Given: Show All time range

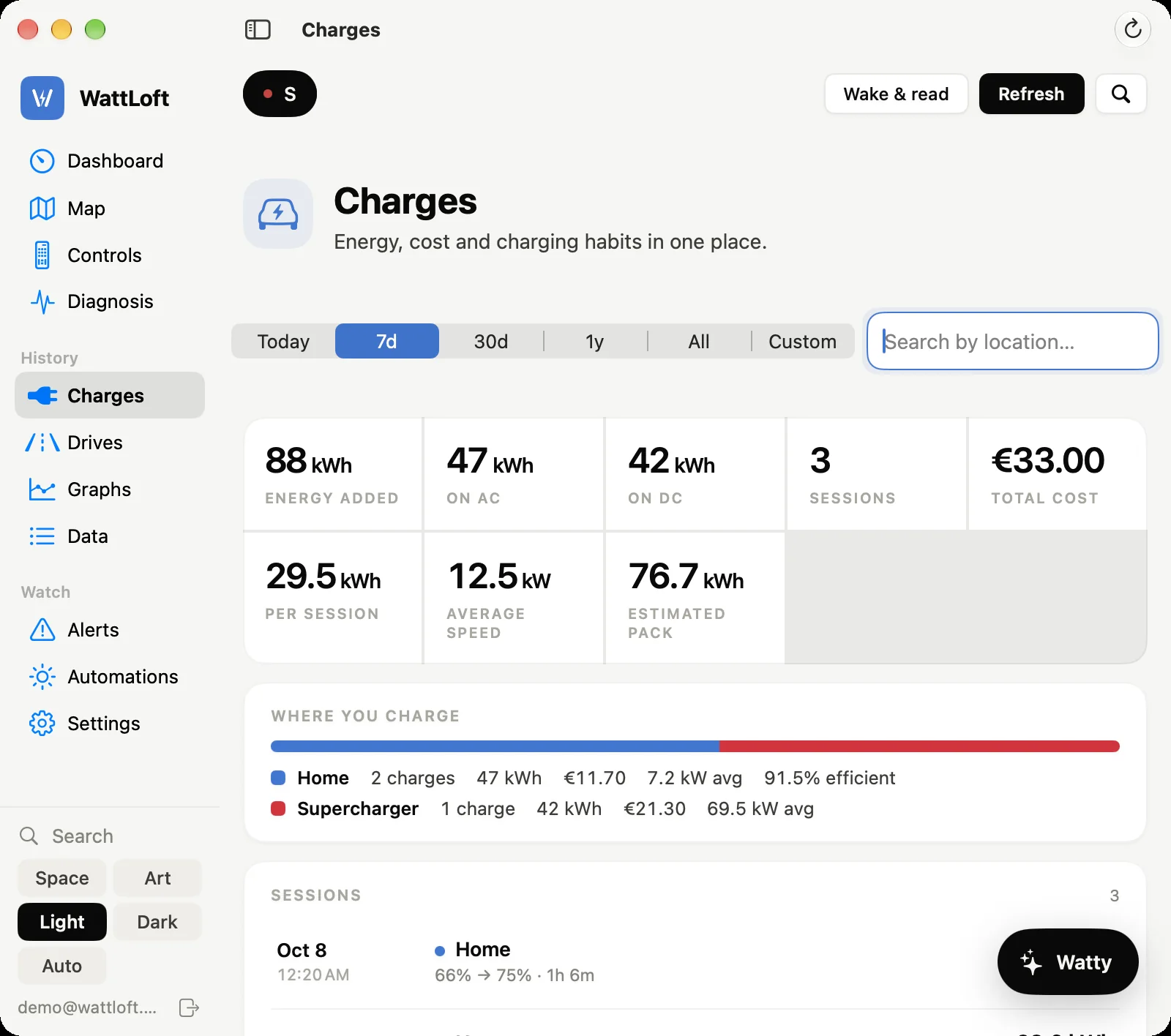Looking at the screenshot, I should [x=699, y=341].
